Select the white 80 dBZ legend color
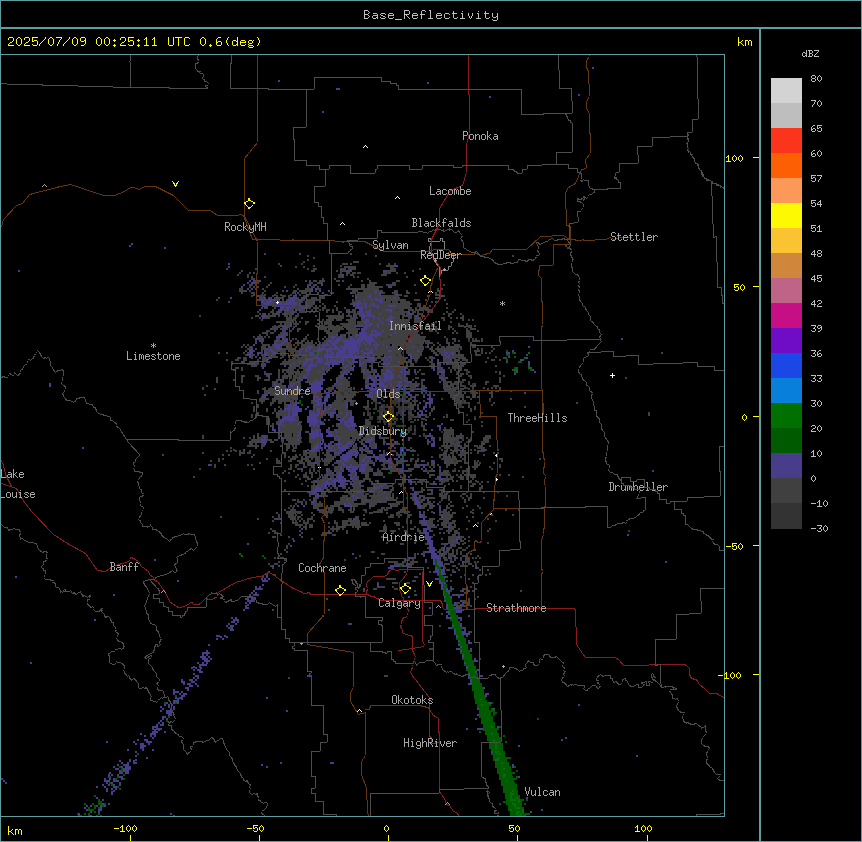This screenshot has height=842, width=862. 786,90
